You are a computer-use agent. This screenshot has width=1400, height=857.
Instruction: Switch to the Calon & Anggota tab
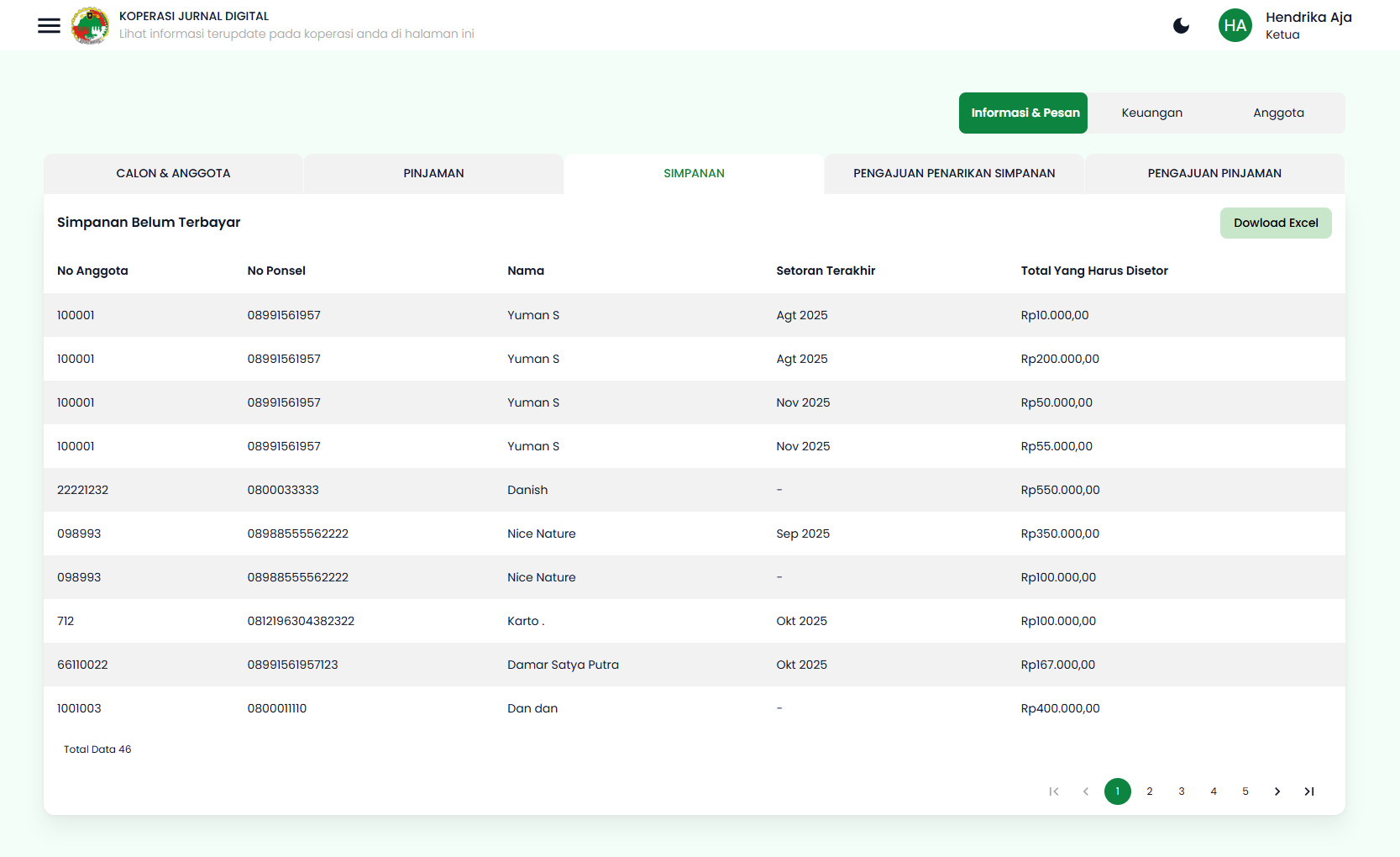coord(173,173)
